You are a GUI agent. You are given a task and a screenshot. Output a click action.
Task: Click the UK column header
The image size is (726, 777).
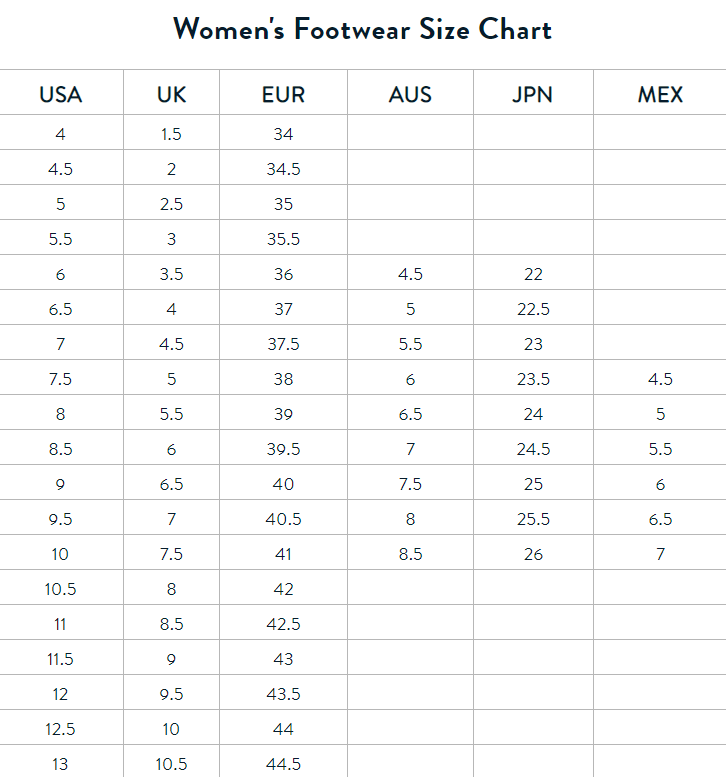click(x=172, y=95)
